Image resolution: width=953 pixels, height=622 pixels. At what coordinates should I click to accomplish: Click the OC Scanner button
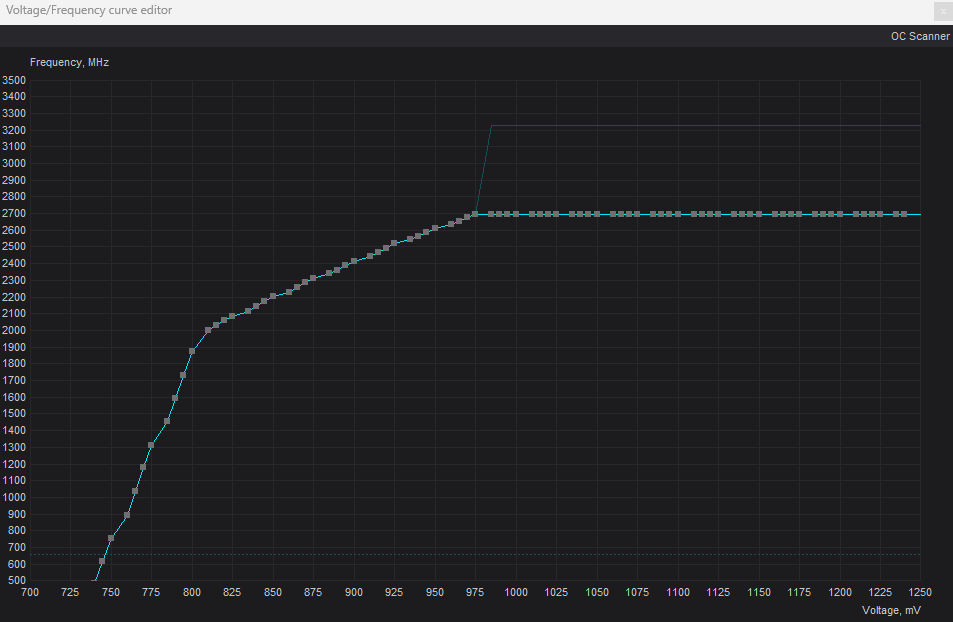(x=919, y=36)
